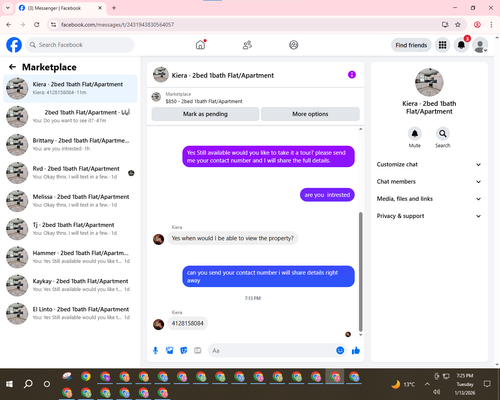Open the $850 Marketplace listing link

pos(204,101)
